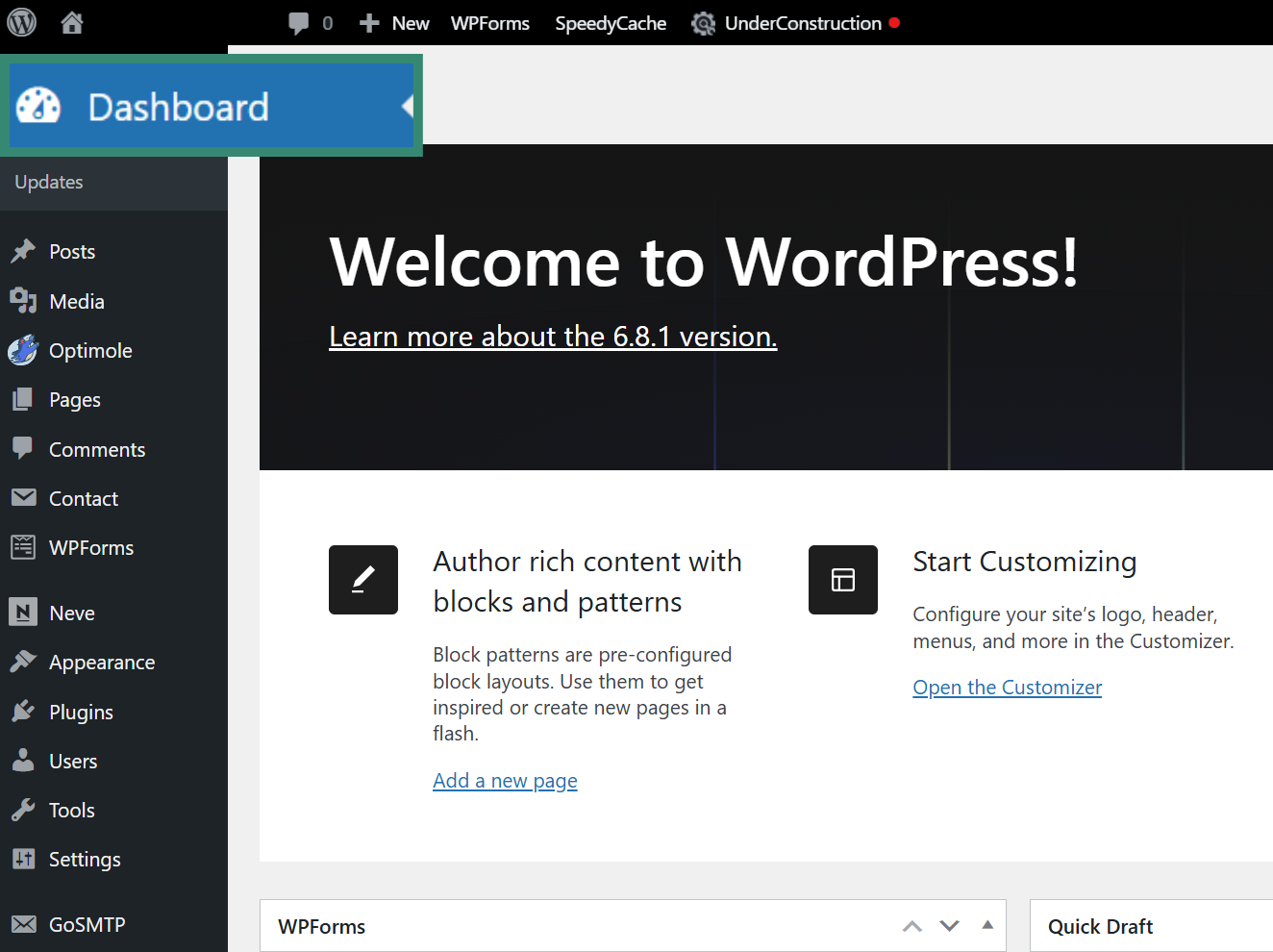
Task: Click the Contact envelope icon in sidebar
Action: (x=23, y=498)
